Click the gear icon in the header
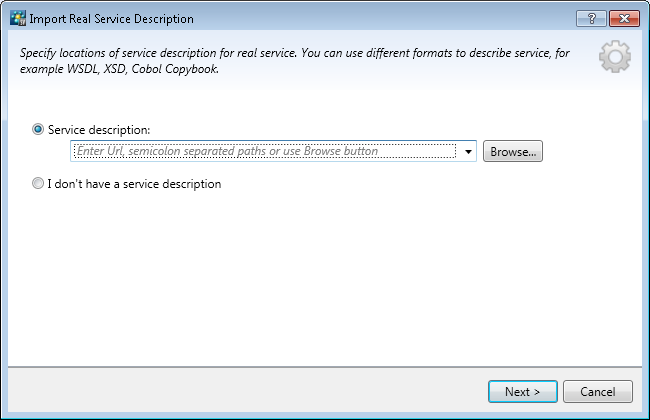650x420 pixels. coord(615,57)
